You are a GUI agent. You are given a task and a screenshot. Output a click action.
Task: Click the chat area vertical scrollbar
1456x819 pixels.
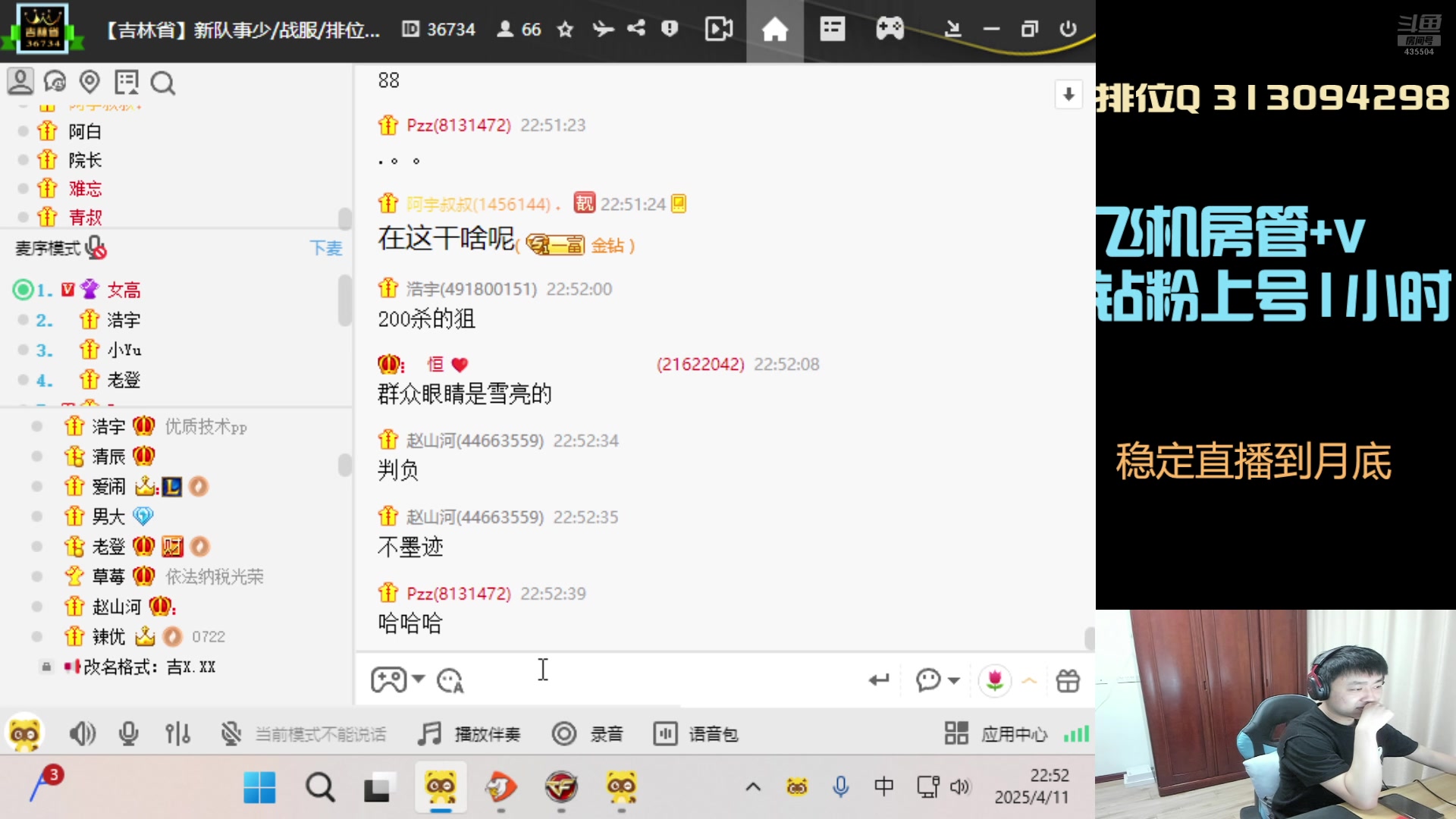1089,639
